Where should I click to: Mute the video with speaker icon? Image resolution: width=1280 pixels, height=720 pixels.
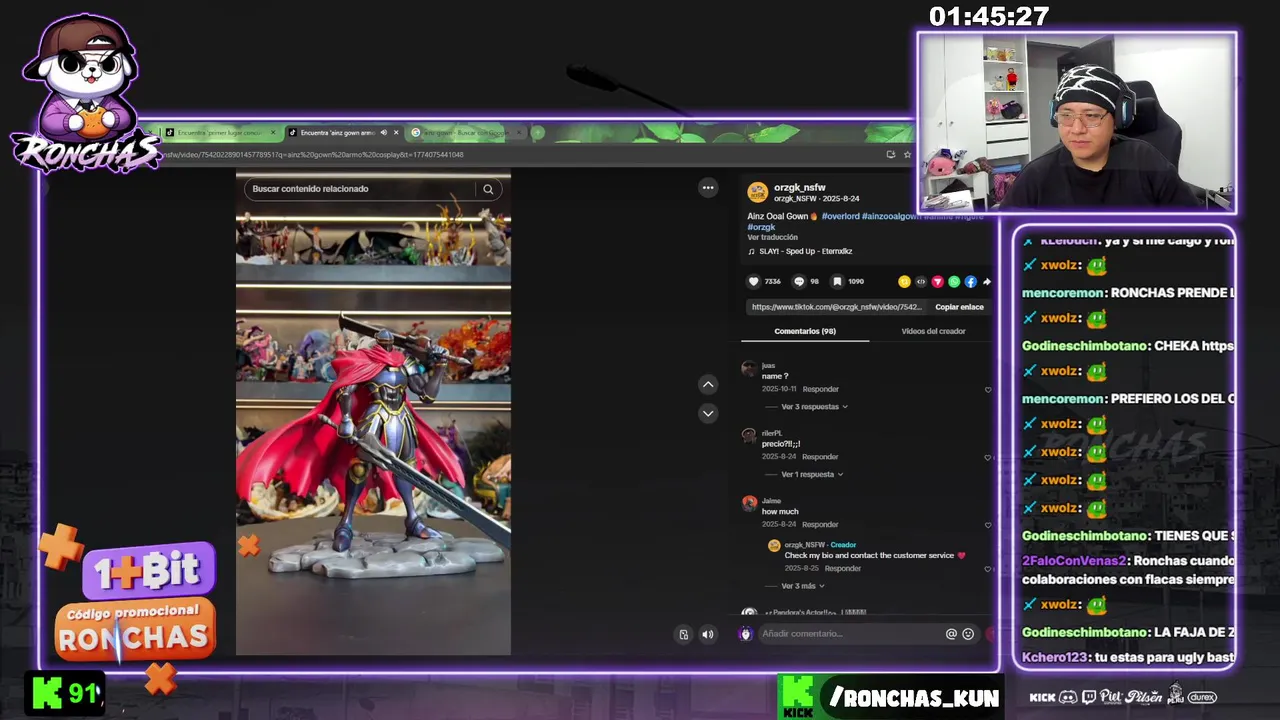point(708,634)
